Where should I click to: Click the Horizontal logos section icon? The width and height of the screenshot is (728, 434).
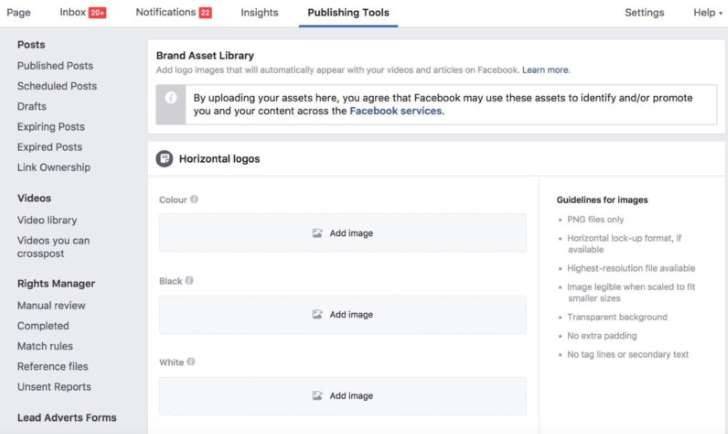tap(164, 159)
